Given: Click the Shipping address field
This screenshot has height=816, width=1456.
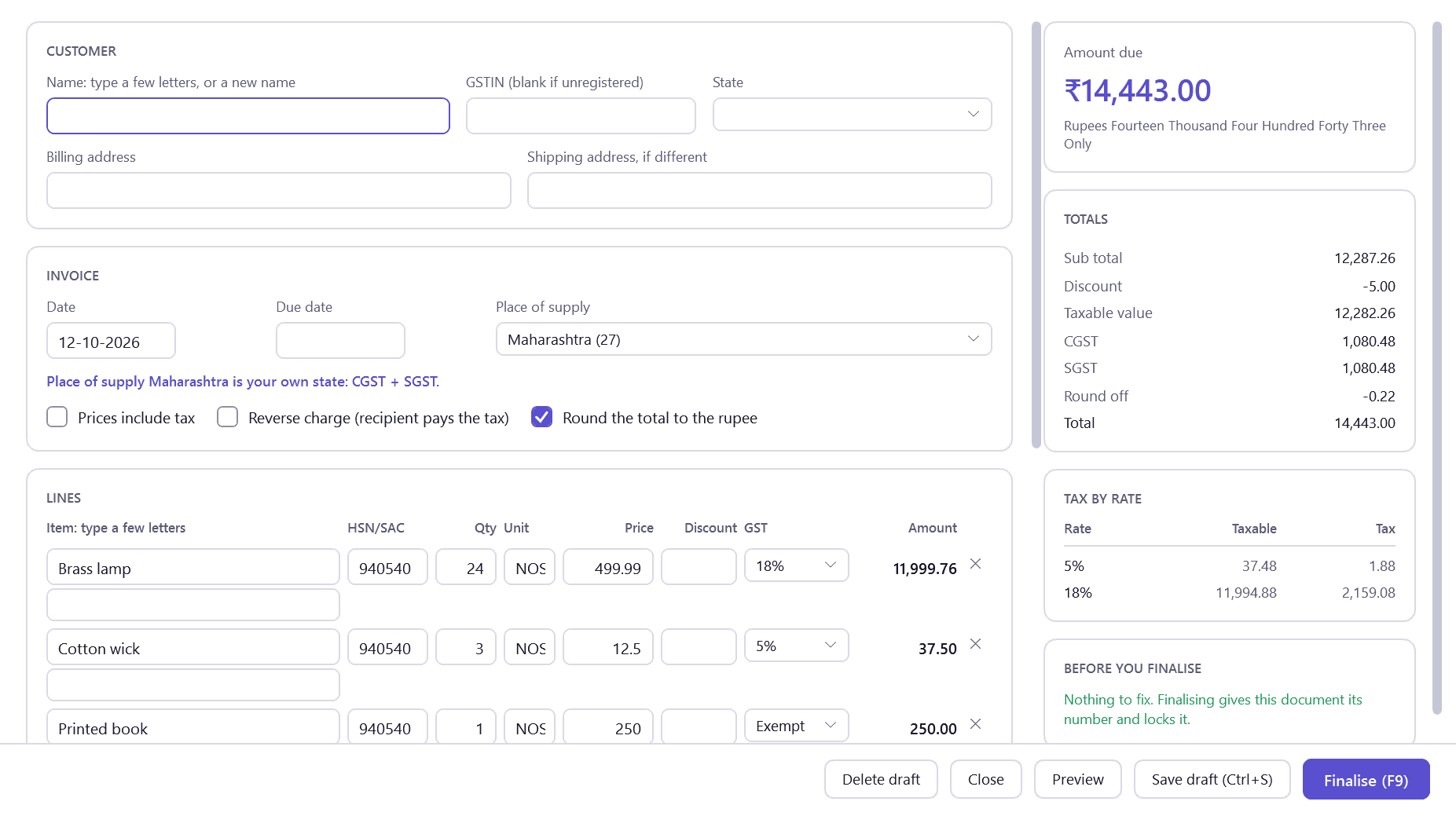Looking at the screenshot, I should 759,190.
